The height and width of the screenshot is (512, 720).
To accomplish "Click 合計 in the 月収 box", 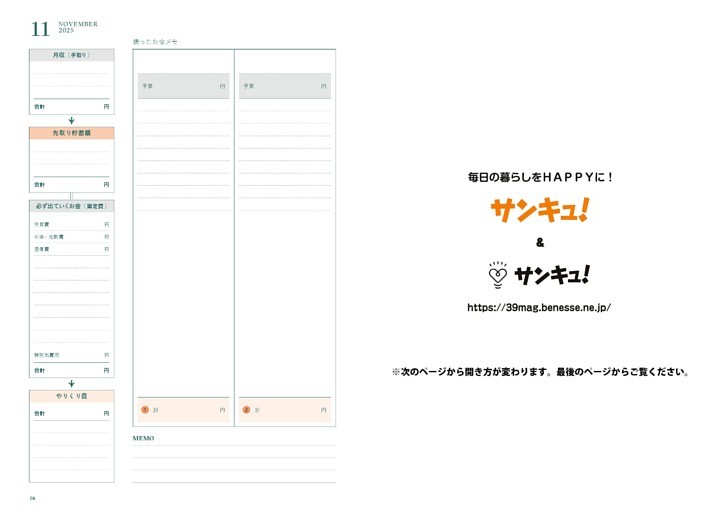I will [x=39, y=107].
